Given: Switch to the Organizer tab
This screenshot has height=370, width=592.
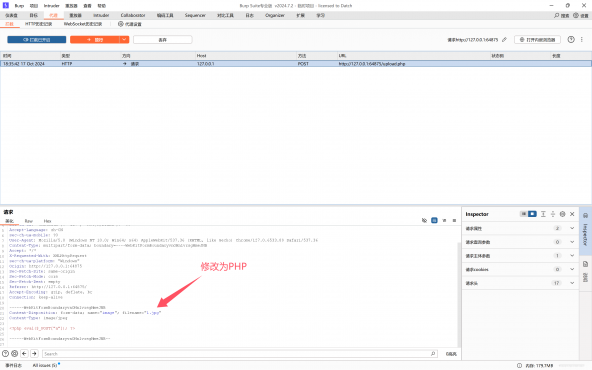Looking at the screenshot, I should click(x=275, y=15).
